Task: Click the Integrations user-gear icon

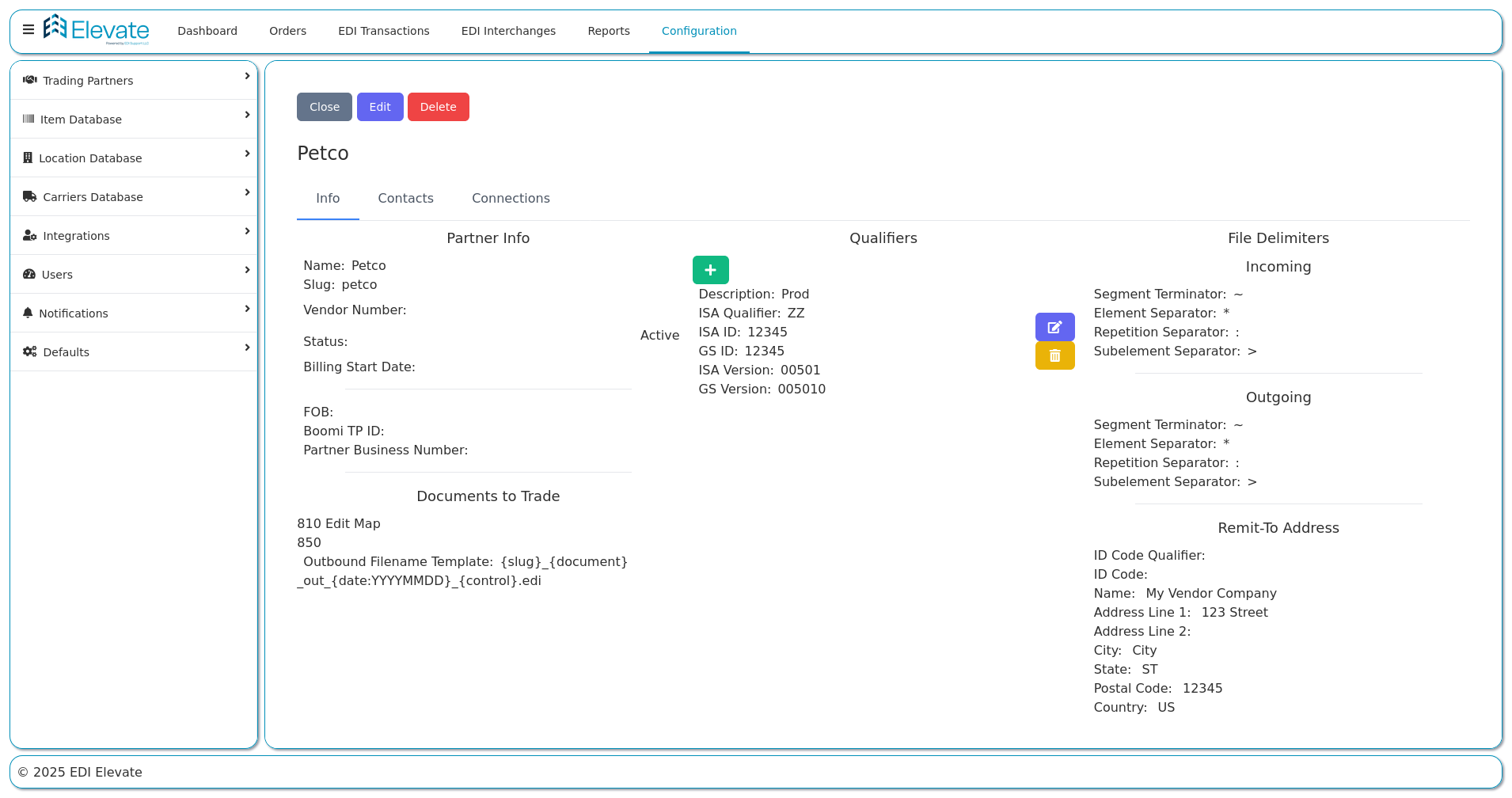Action: tap(30, 235)
